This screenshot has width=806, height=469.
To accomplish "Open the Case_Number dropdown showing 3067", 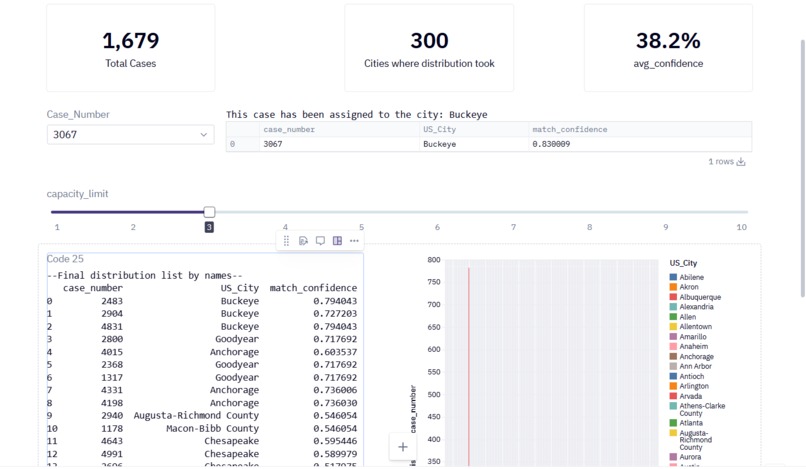I will (131, 135).
